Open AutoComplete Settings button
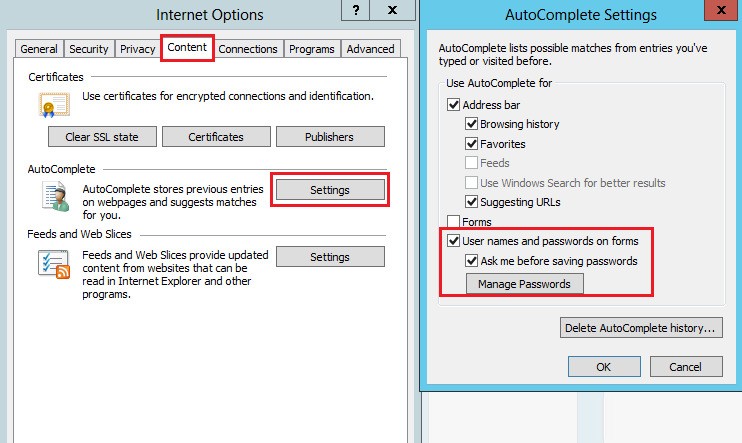The height and width of the screenshot is (443, 742). tap(329, 189)
